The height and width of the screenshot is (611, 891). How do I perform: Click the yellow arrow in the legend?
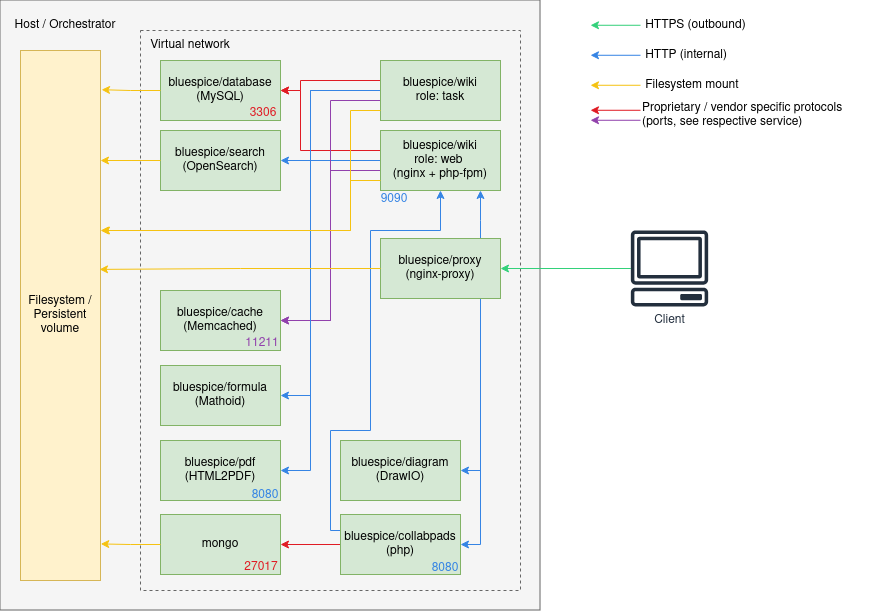coord(615,85)
